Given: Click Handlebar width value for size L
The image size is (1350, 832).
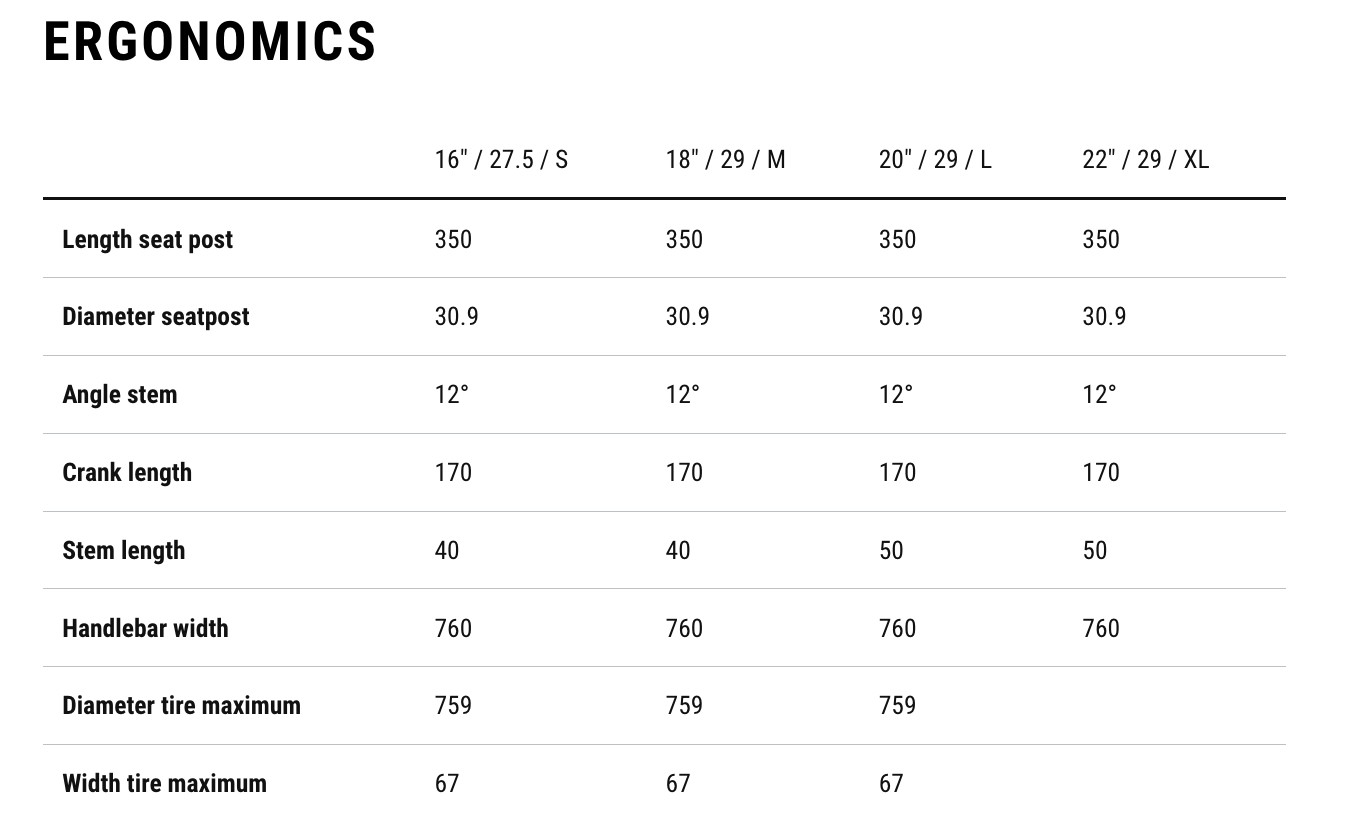Looking at the screenshot, I should pos(897,628).
